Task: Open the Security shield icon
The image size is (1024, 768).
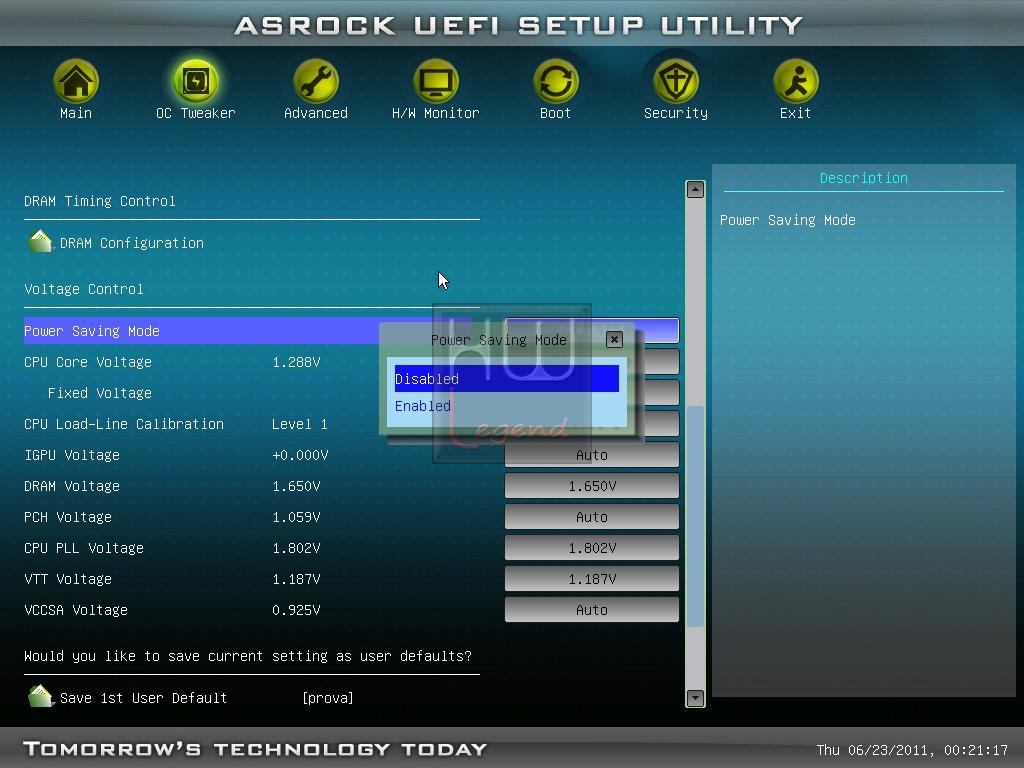Action: [x=676, y=81]
